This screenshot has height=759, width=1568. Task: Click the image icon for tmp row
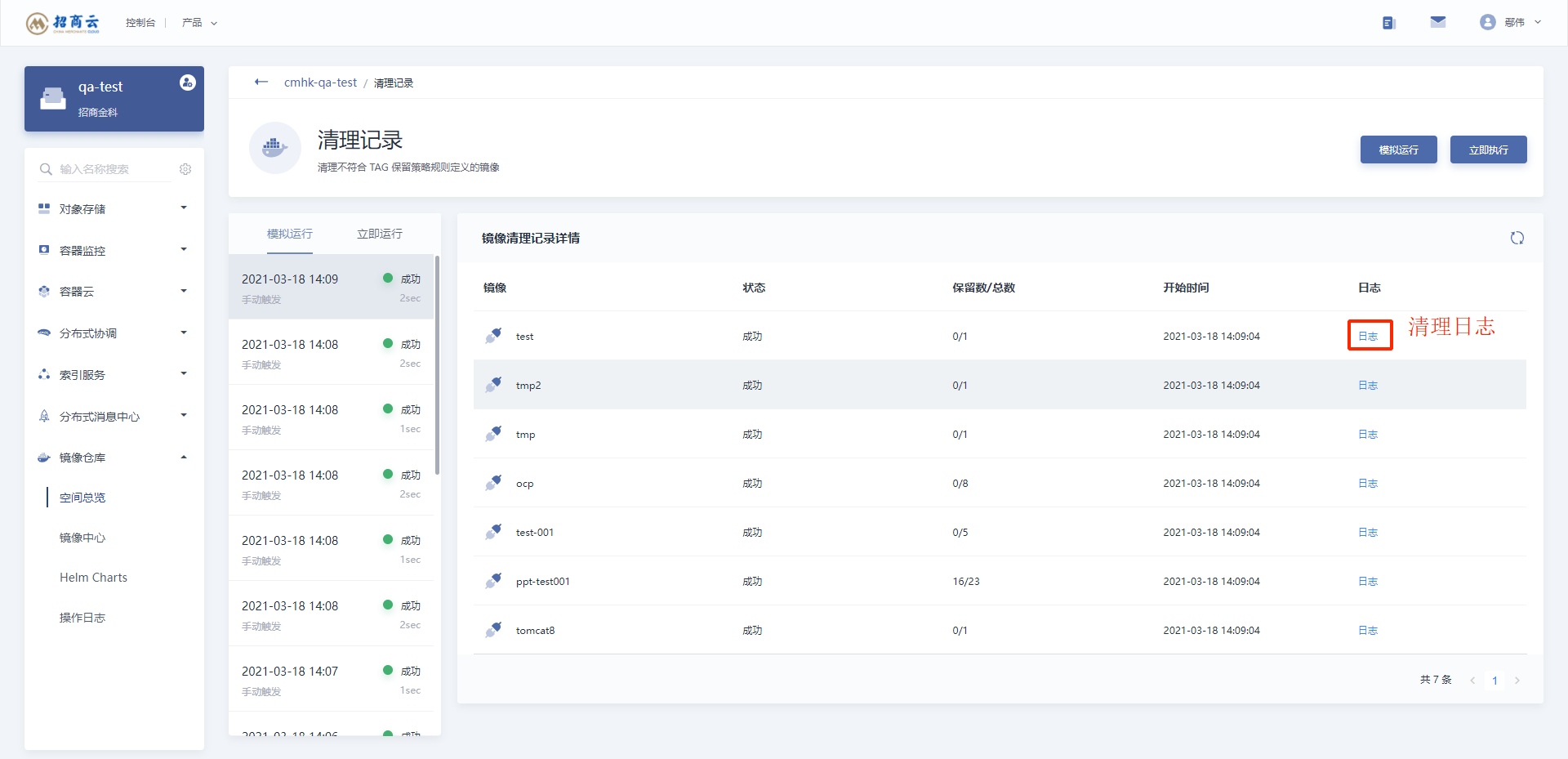click(493, 433)
